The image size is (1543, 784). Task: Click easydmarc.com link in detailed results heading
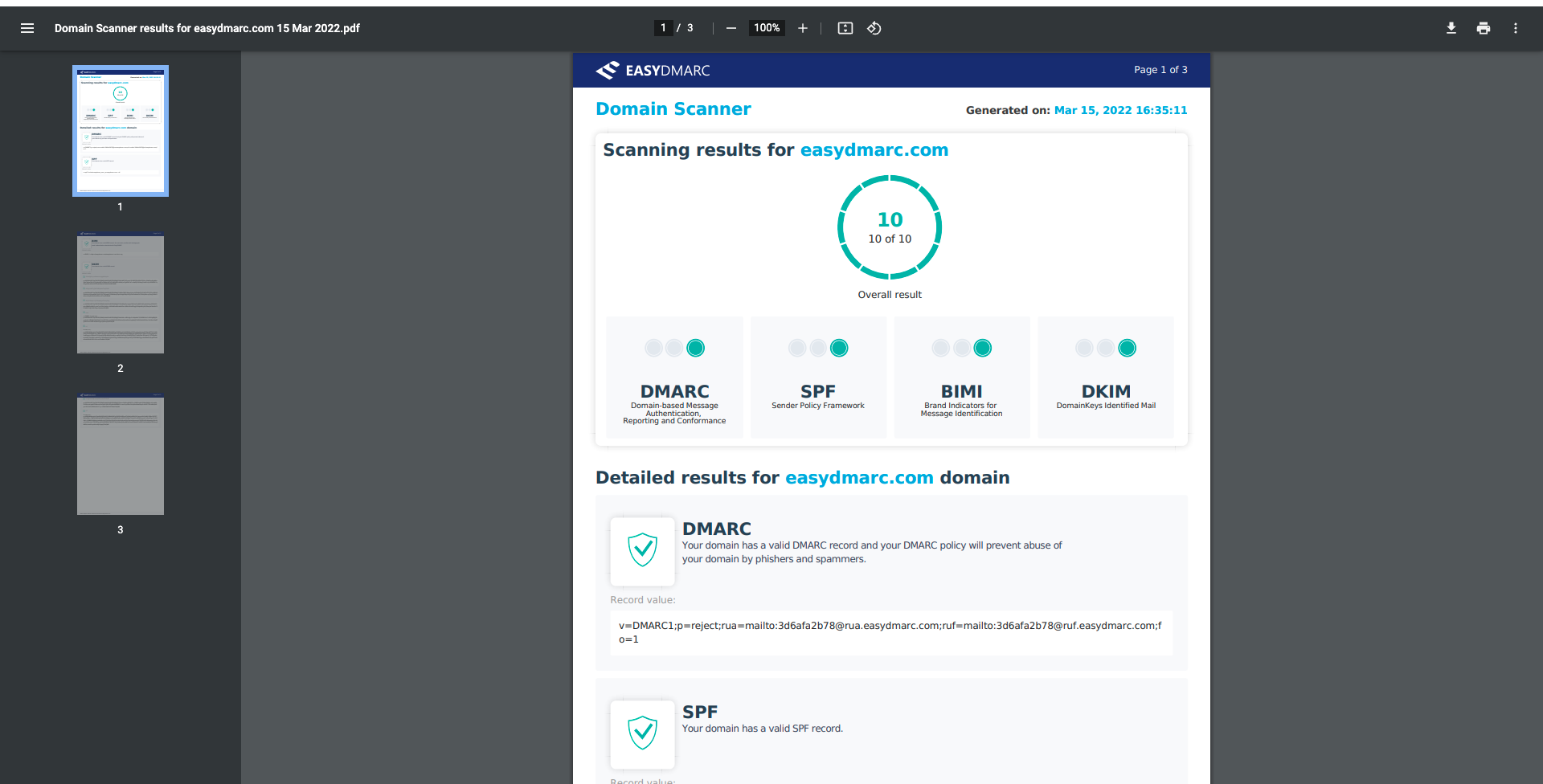pos(858,478)
